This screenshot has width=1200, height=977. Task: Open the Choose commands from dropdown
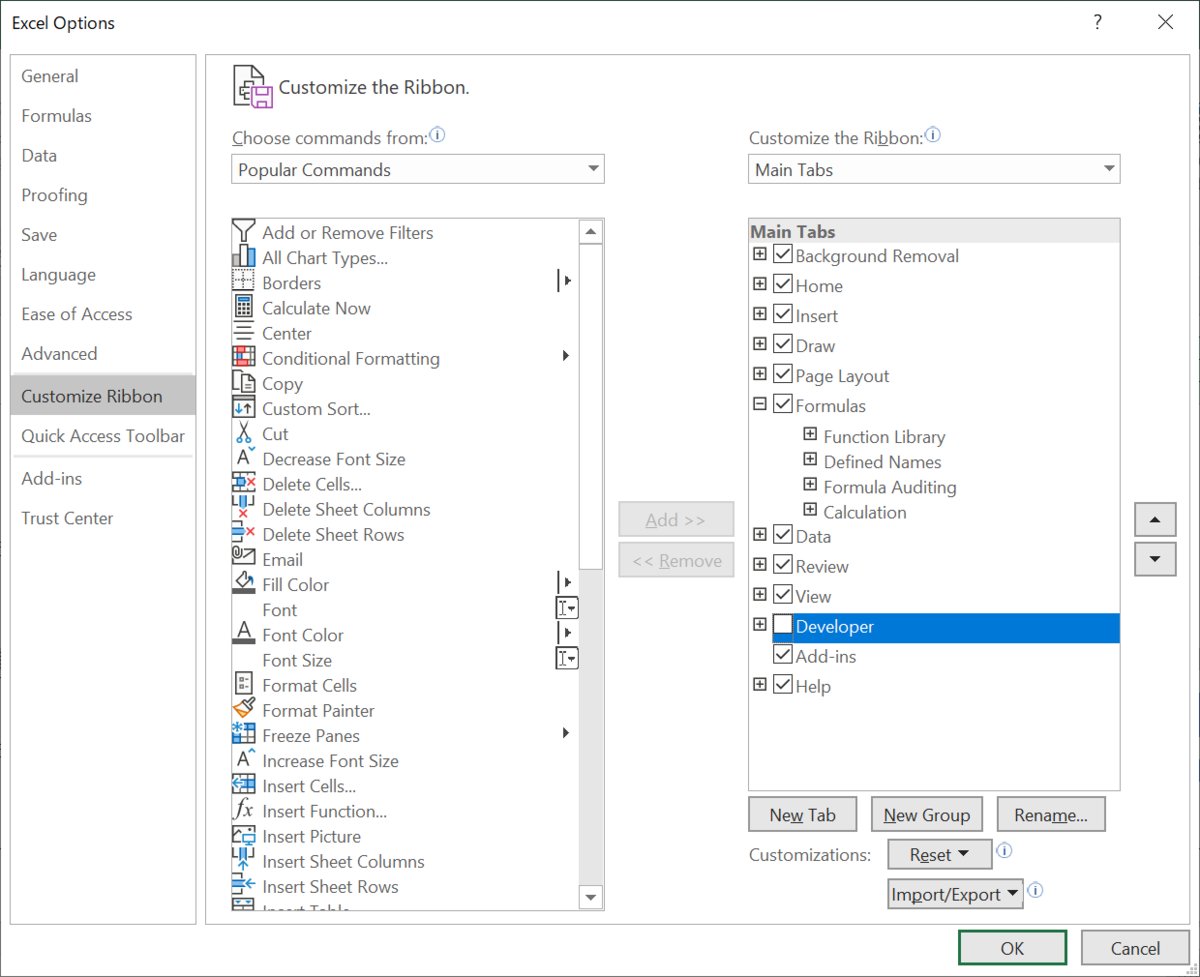point(418,169)
